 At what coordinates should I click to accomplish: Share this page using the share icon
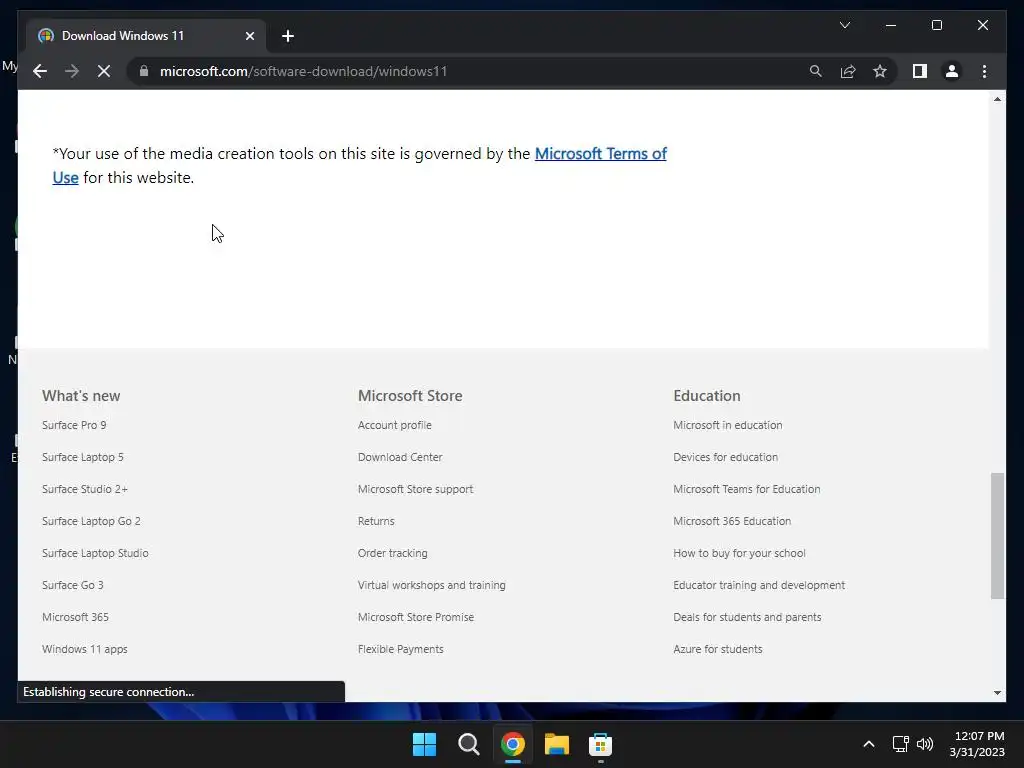point(848,71)
